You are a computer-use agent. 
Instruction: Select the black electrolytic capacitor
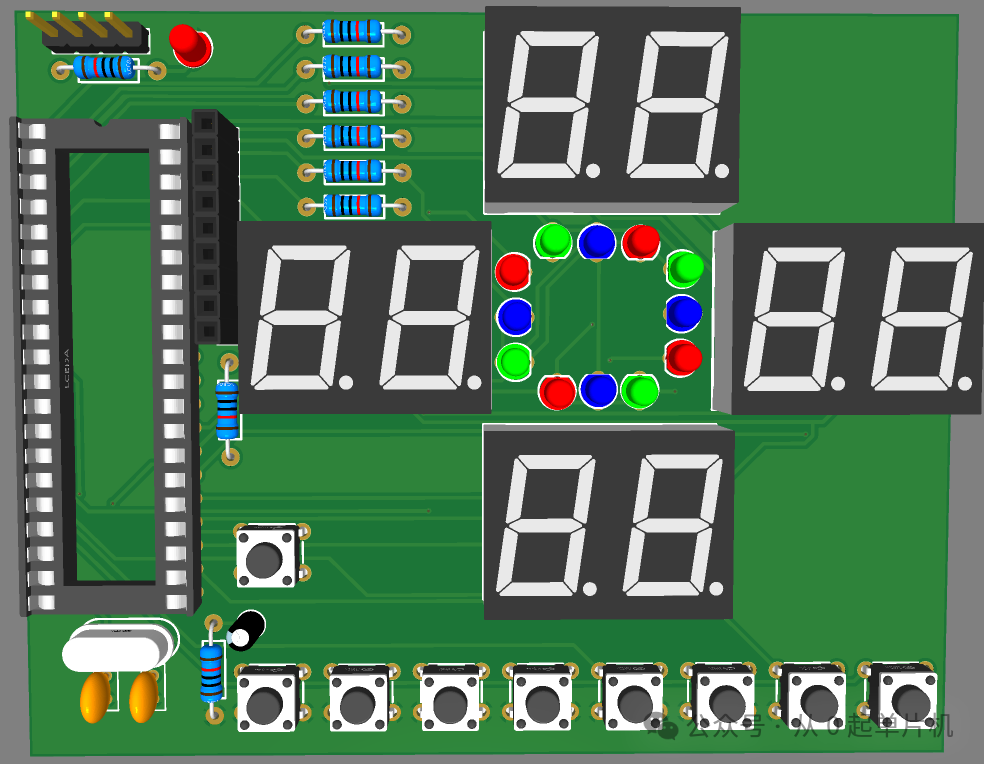pyautogui.click(x=247, y=630)
